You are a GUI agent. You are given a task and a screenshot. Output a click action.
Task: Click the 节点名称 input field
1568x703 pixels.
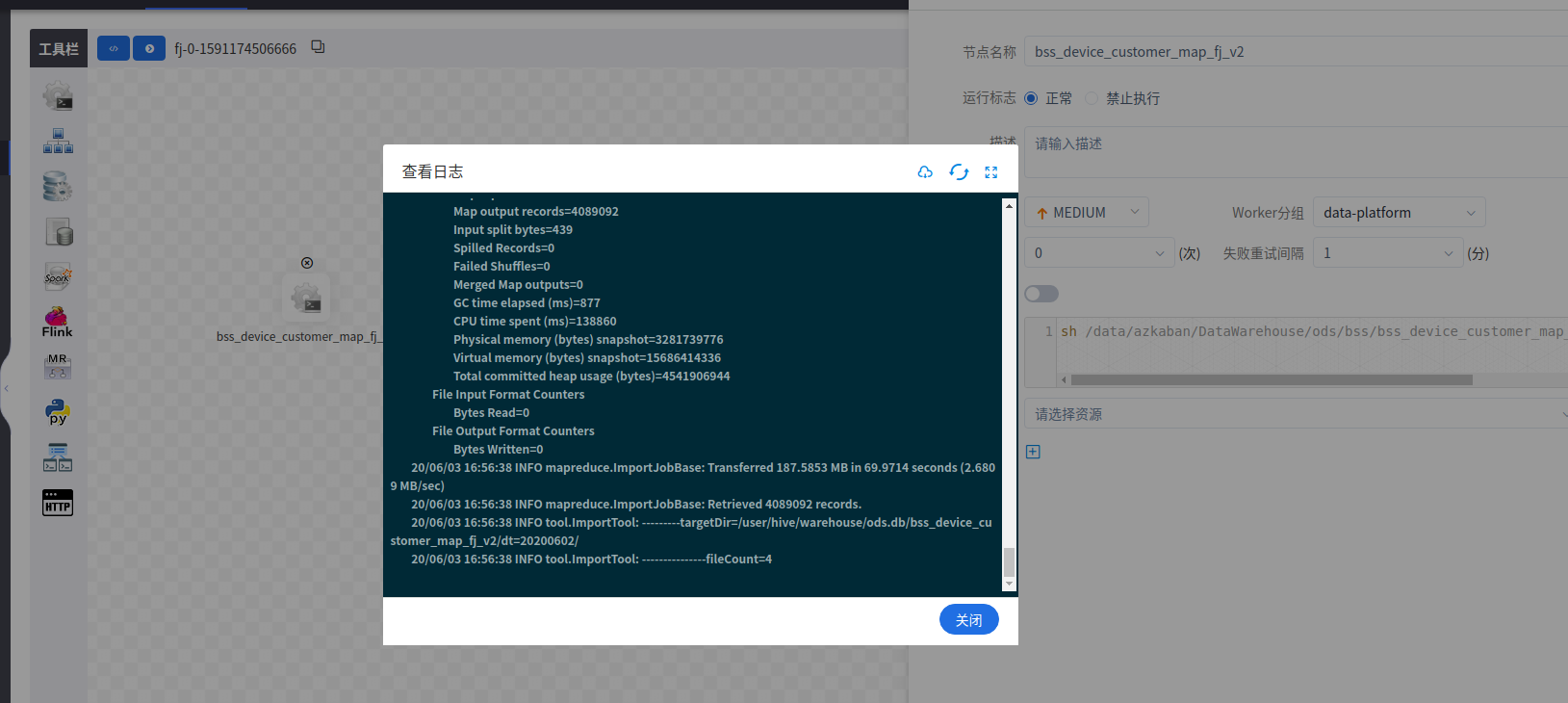click(x=1296, y=52)
